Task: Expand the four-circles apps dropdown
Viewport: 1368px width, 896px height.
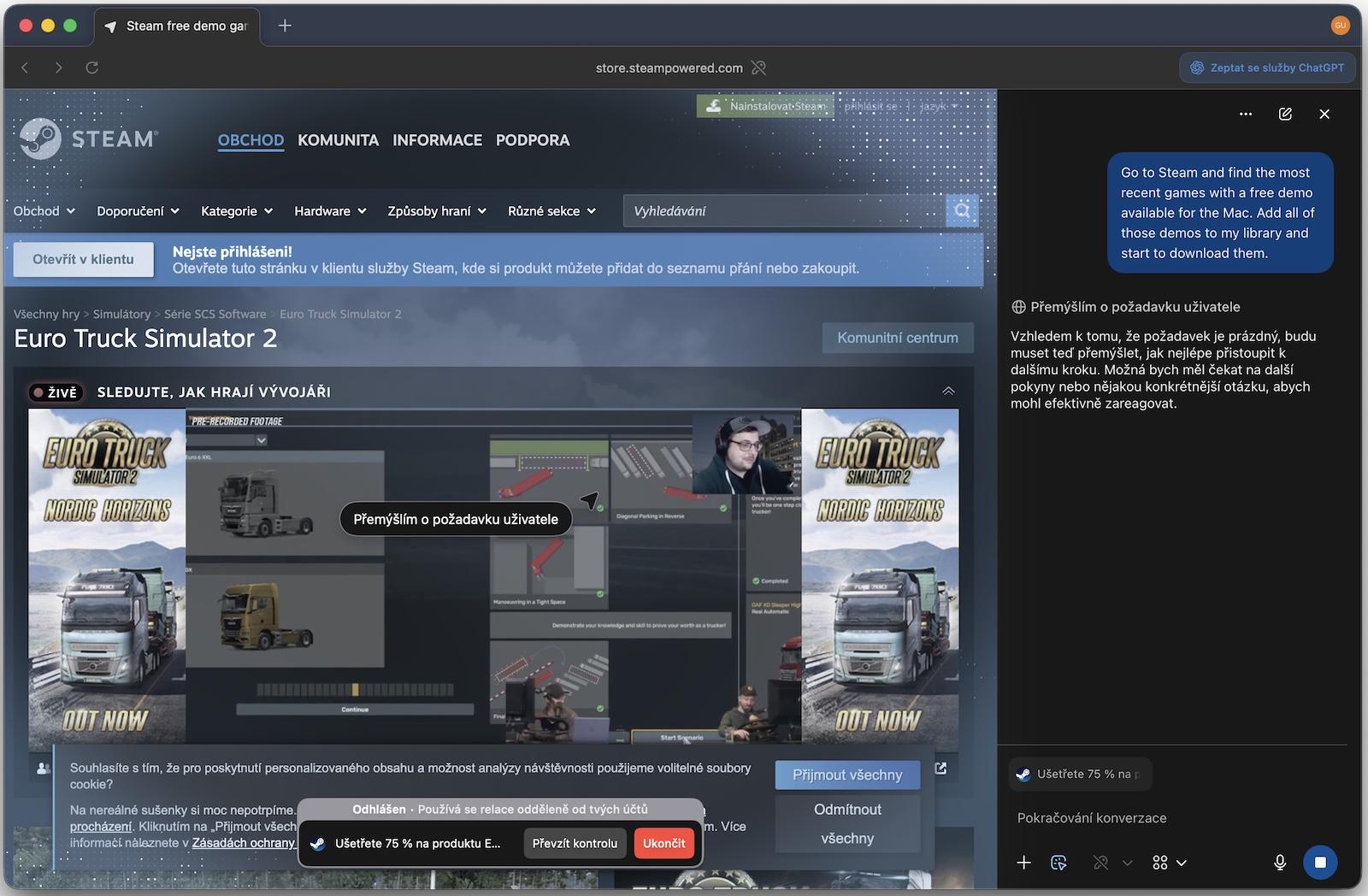Action: click(1169, 863)
